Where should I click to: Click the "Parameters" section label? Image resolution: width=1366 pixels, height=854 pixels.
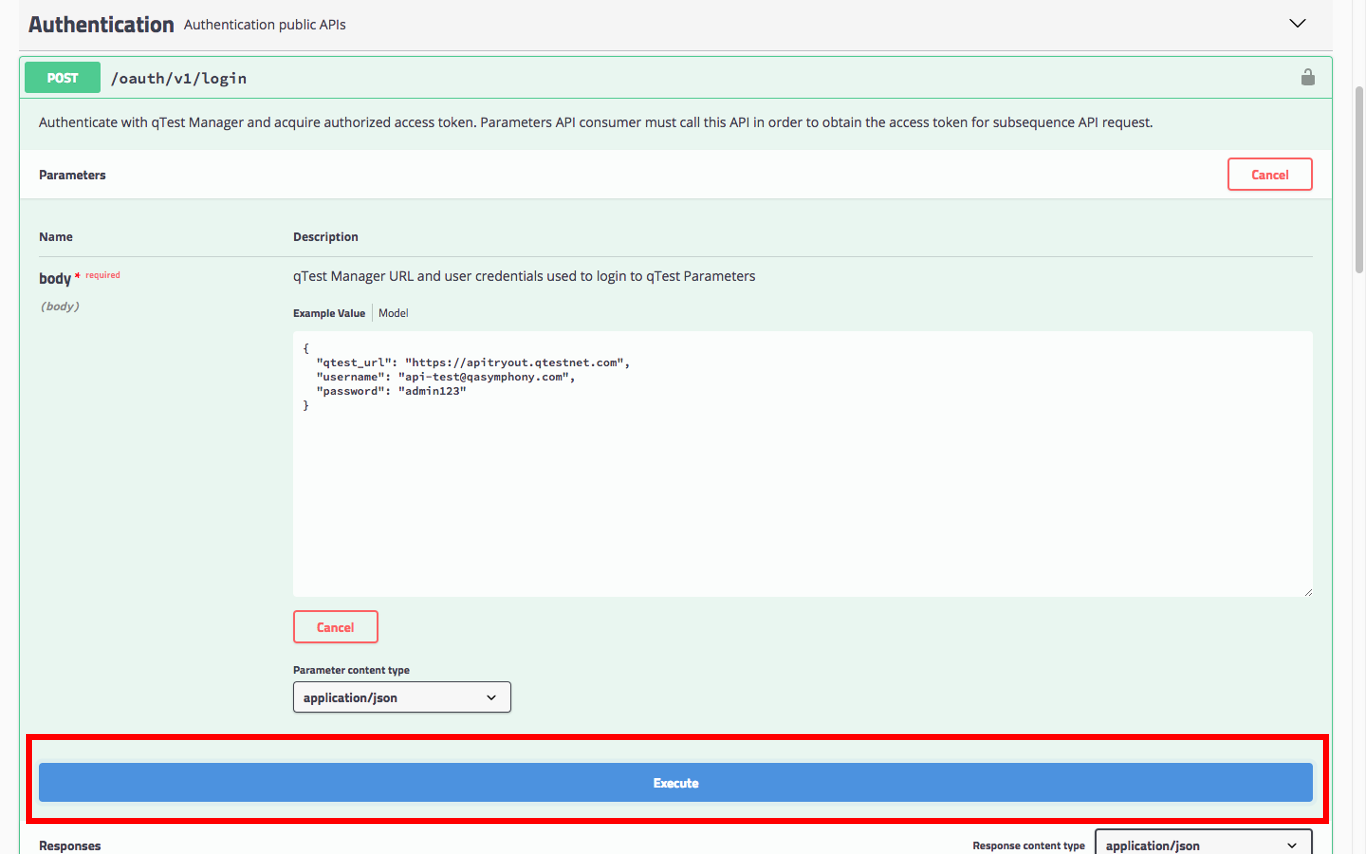click(x=72, y=175)
